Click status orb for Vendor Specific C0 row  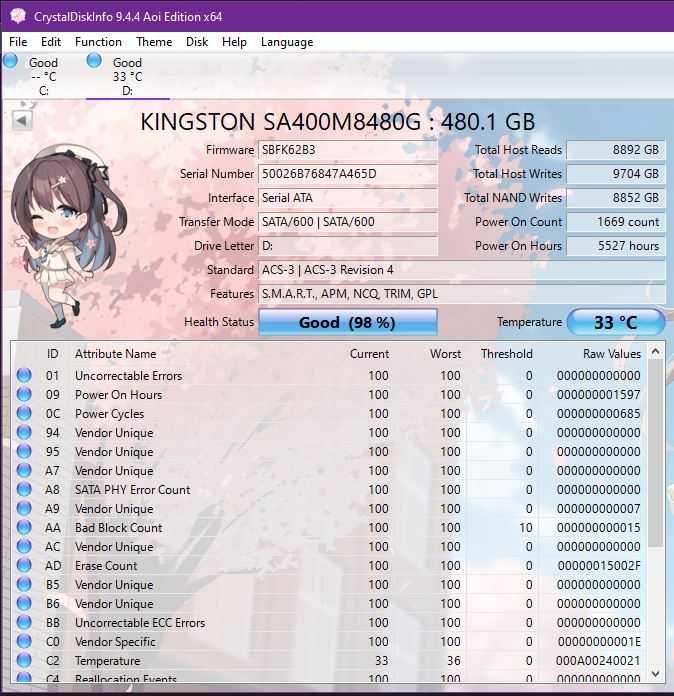pos(24,641)
